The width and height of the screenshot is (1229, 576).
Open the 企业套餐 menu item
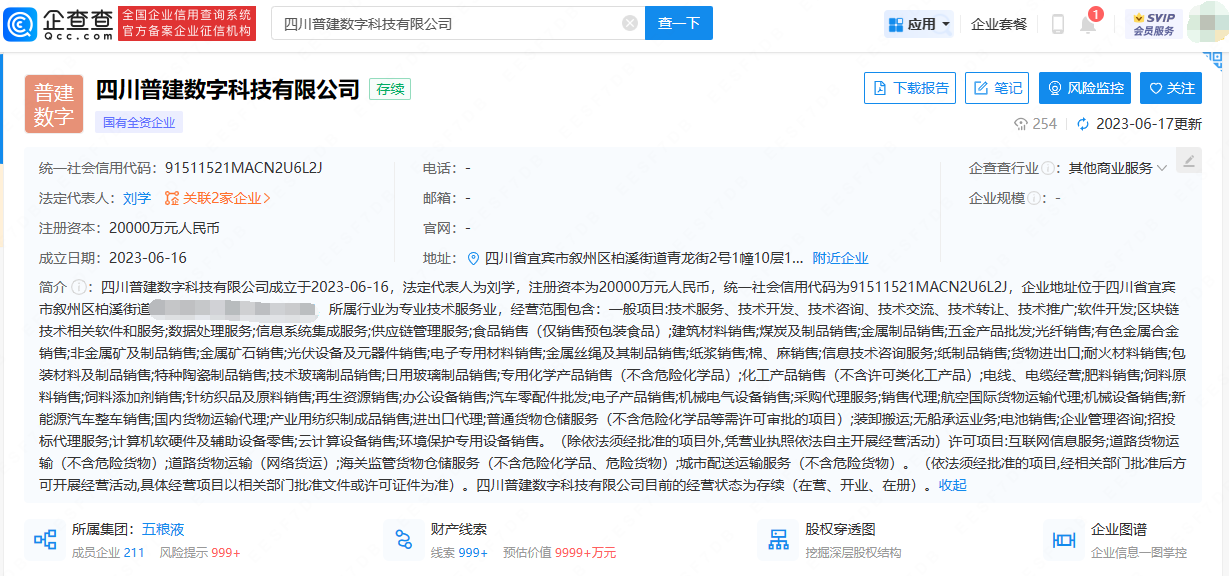(999, 24)
